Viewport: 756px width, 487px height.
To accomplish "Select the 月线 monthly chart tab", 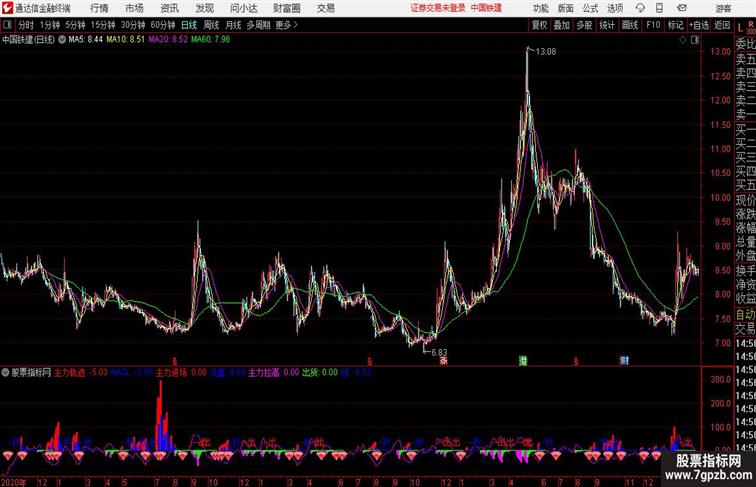I will click(x=233, y=25).
